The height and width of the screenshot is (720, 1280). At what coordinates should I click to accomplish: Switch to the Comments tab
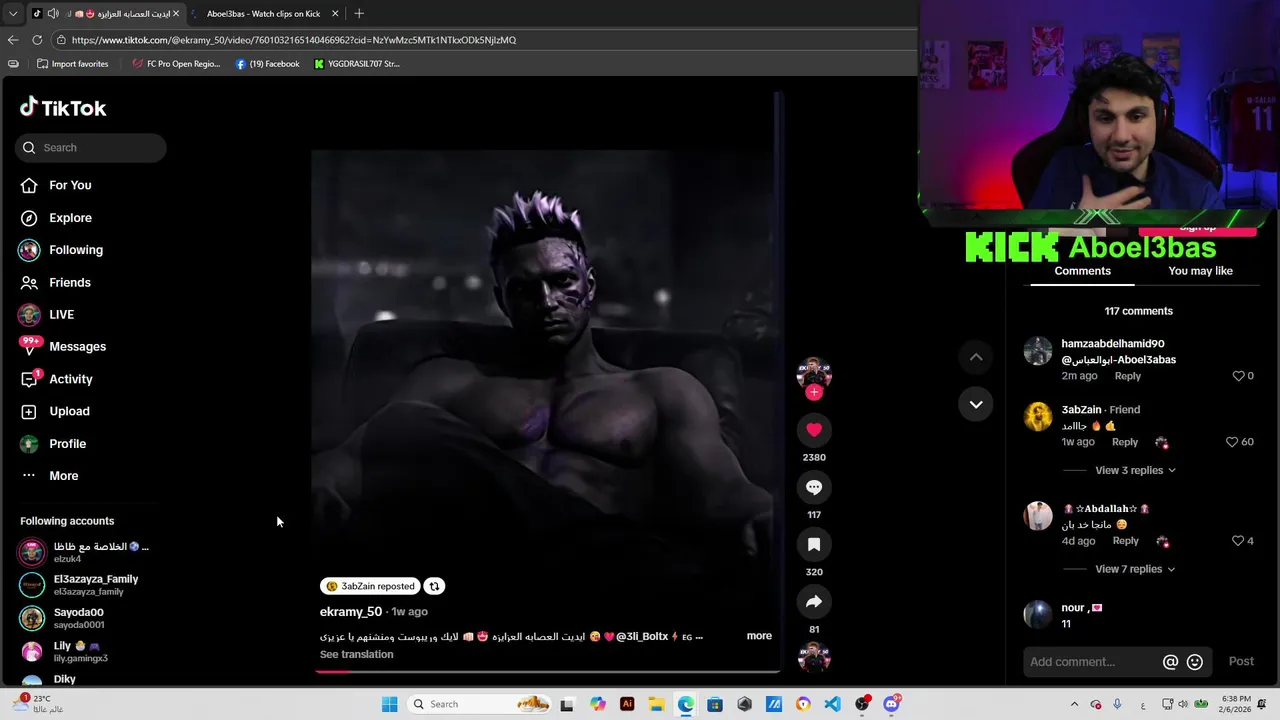[x=1082, y=271]
